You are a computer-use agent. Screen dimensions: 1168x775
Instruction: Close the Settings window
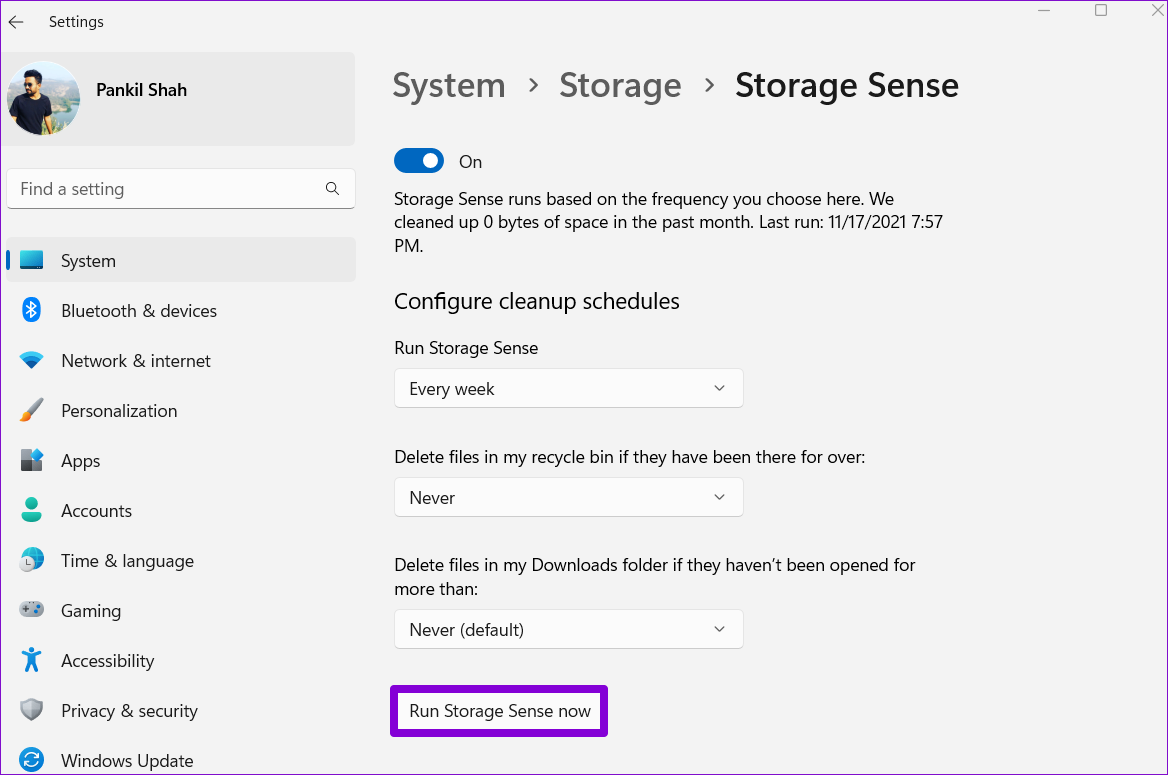[x=1158, y=10]
